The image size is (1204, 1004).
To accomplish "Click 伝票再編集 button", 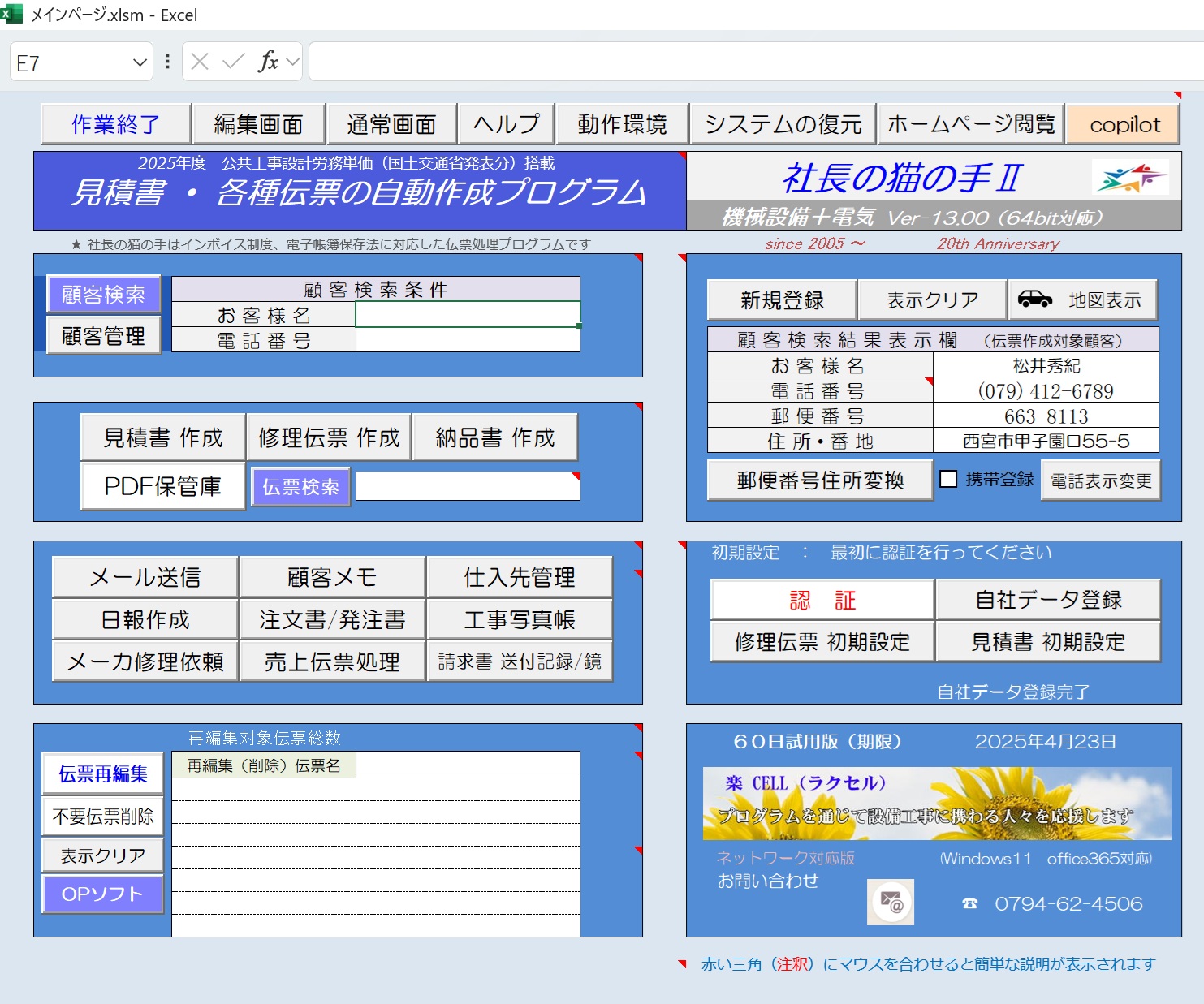I will [103, 773].
